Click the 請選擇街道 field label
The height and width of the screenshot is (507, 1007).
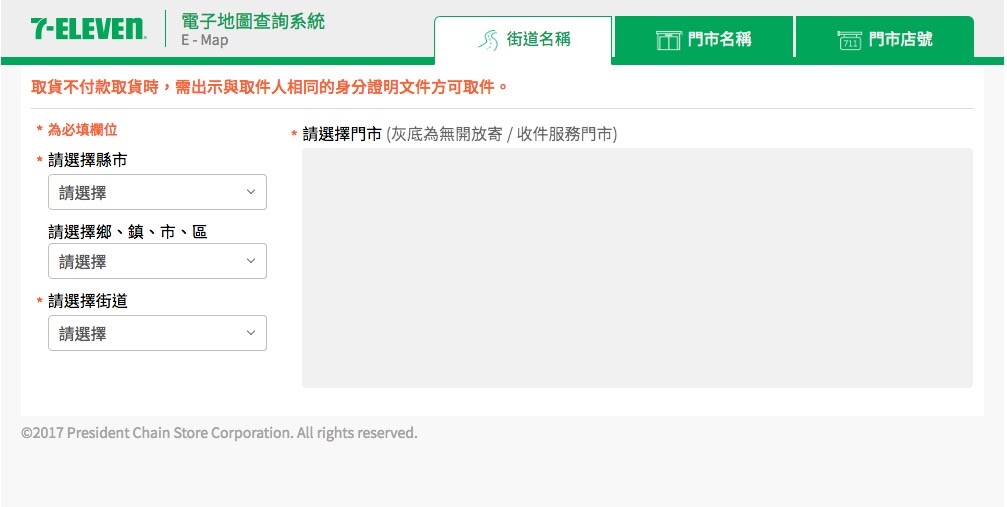[x=87, y=301]
